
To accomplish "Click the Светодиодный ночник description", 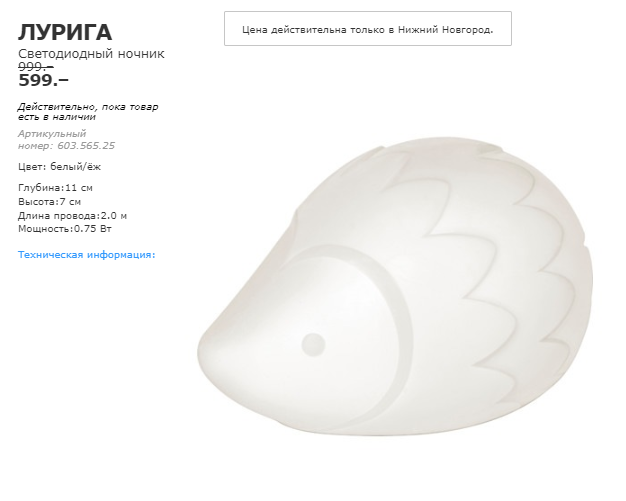I will tap(91, 53).
